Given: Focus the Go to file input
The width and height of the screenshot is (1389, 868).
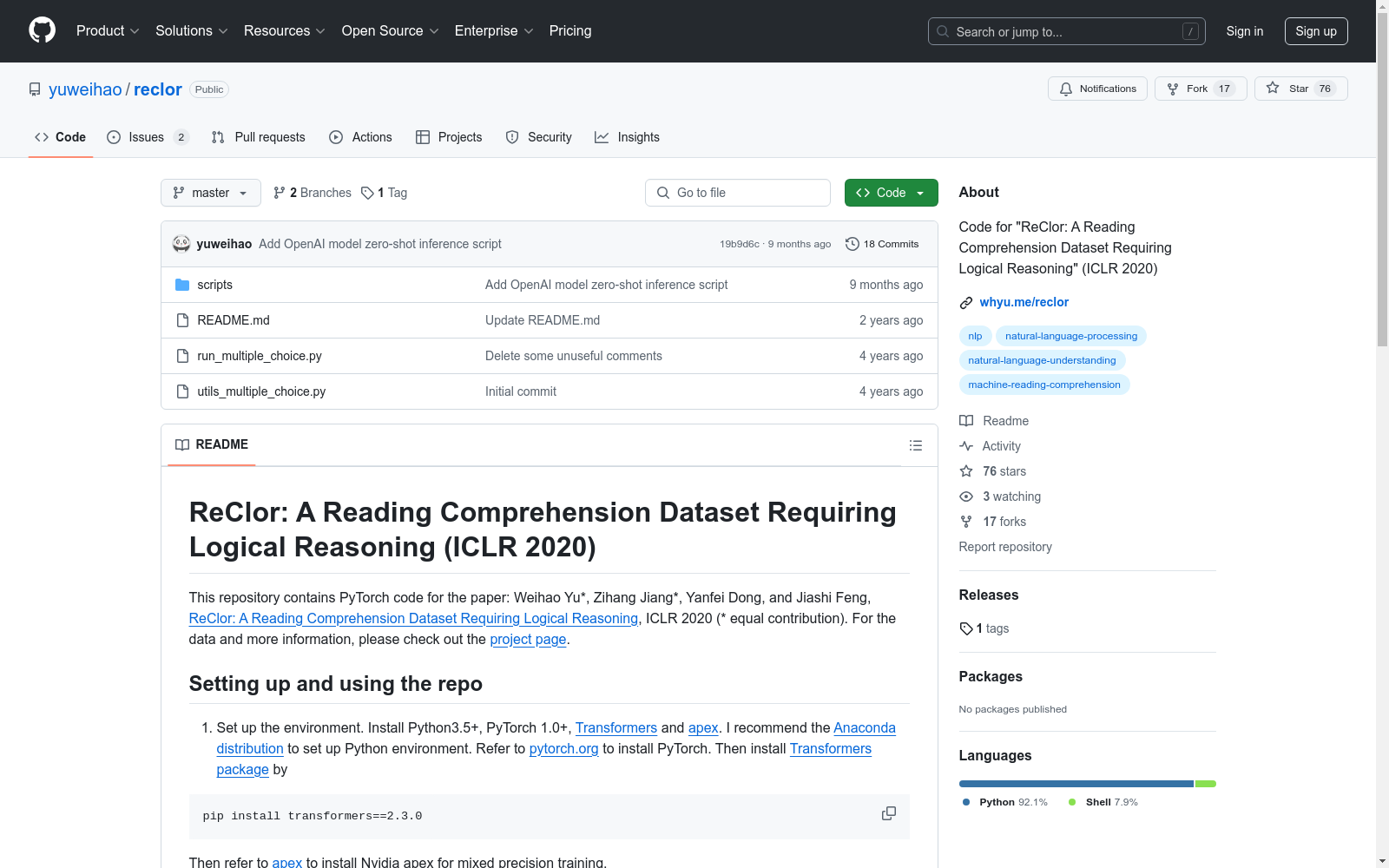Looking at the screenshot, I should click(x=738, y=193).
